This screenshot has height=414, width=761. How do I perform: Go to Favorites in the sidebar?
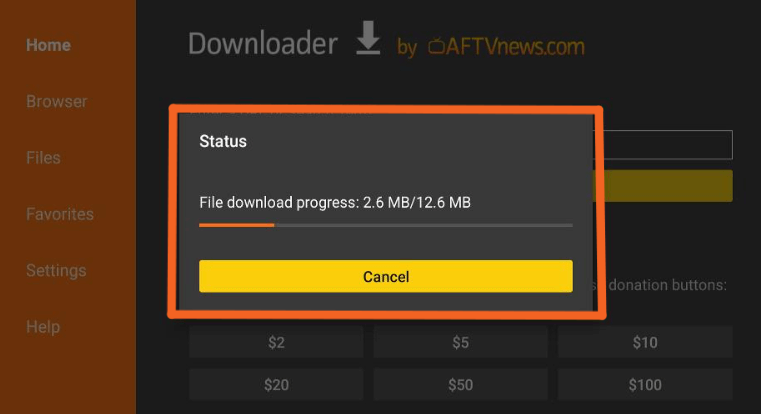click(x=60, y=214)
